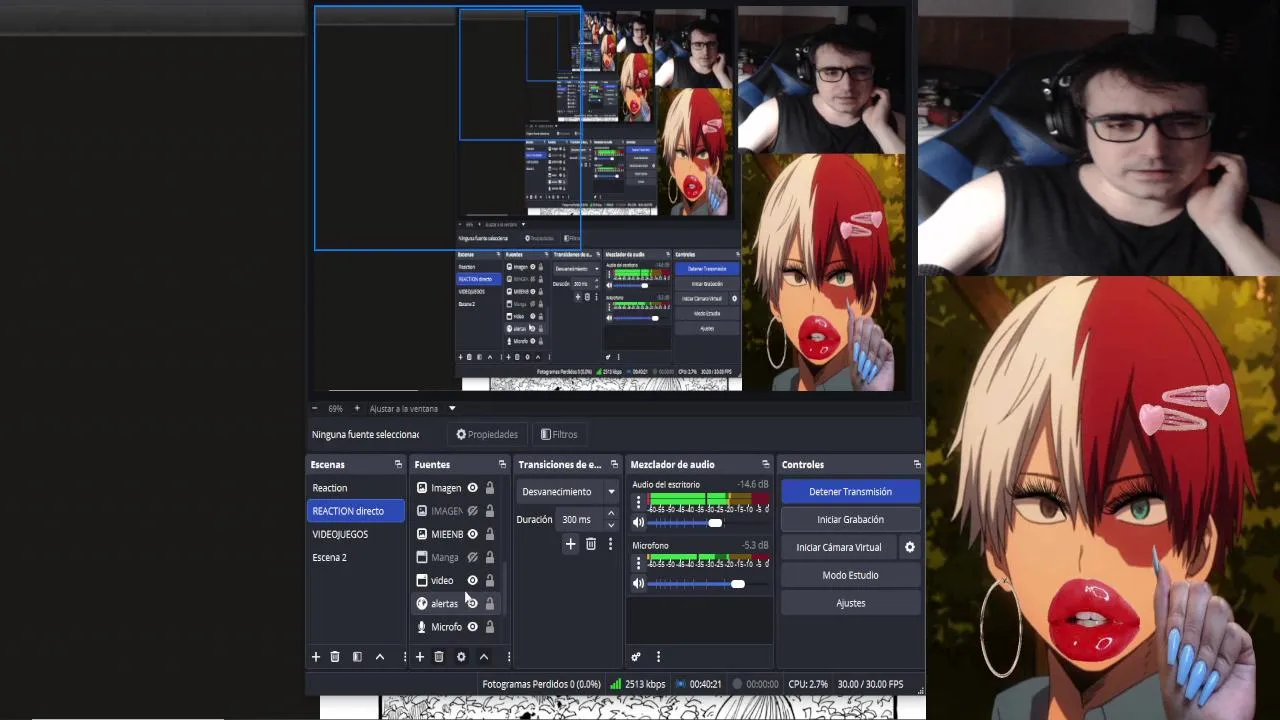Screen dimensions: 1280x720
Task: Lock toggle for the Imagen source
Action: pos(489,488)
